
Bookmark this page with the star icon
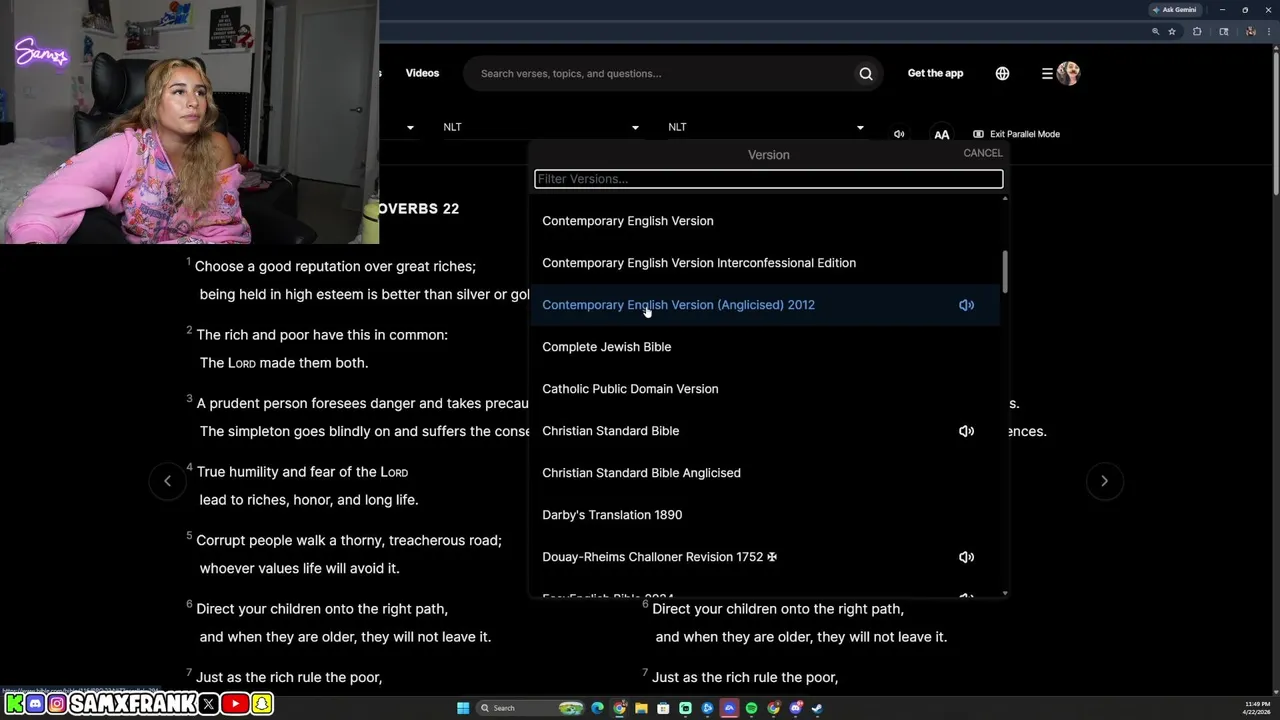1172,31
